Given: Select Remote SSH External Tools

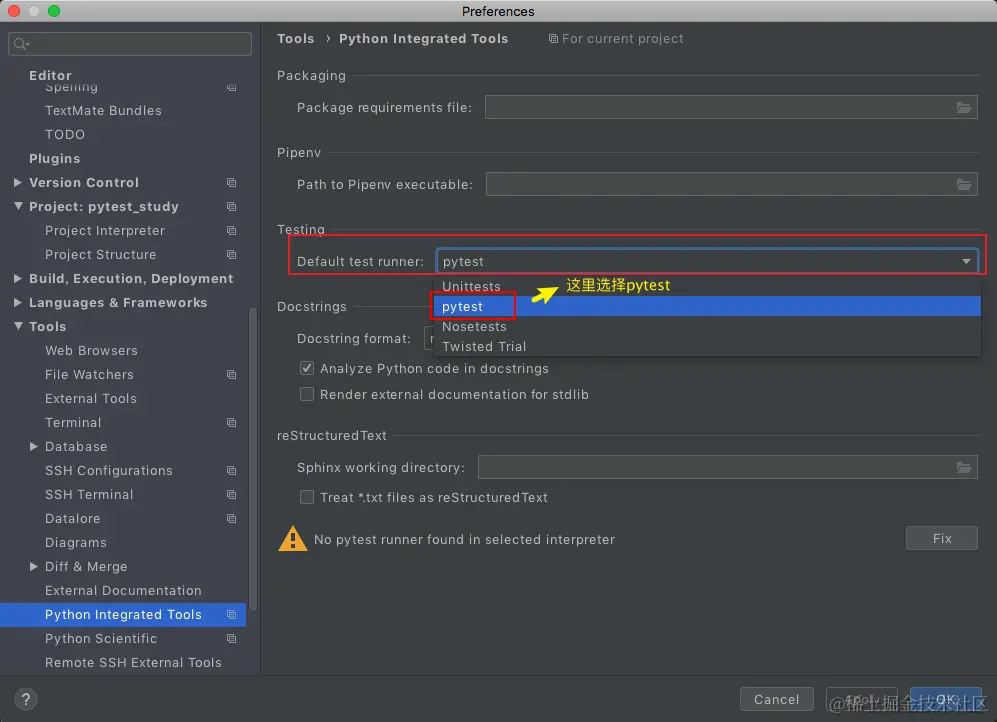Looking at the screenshot, I should pos(133,663).
